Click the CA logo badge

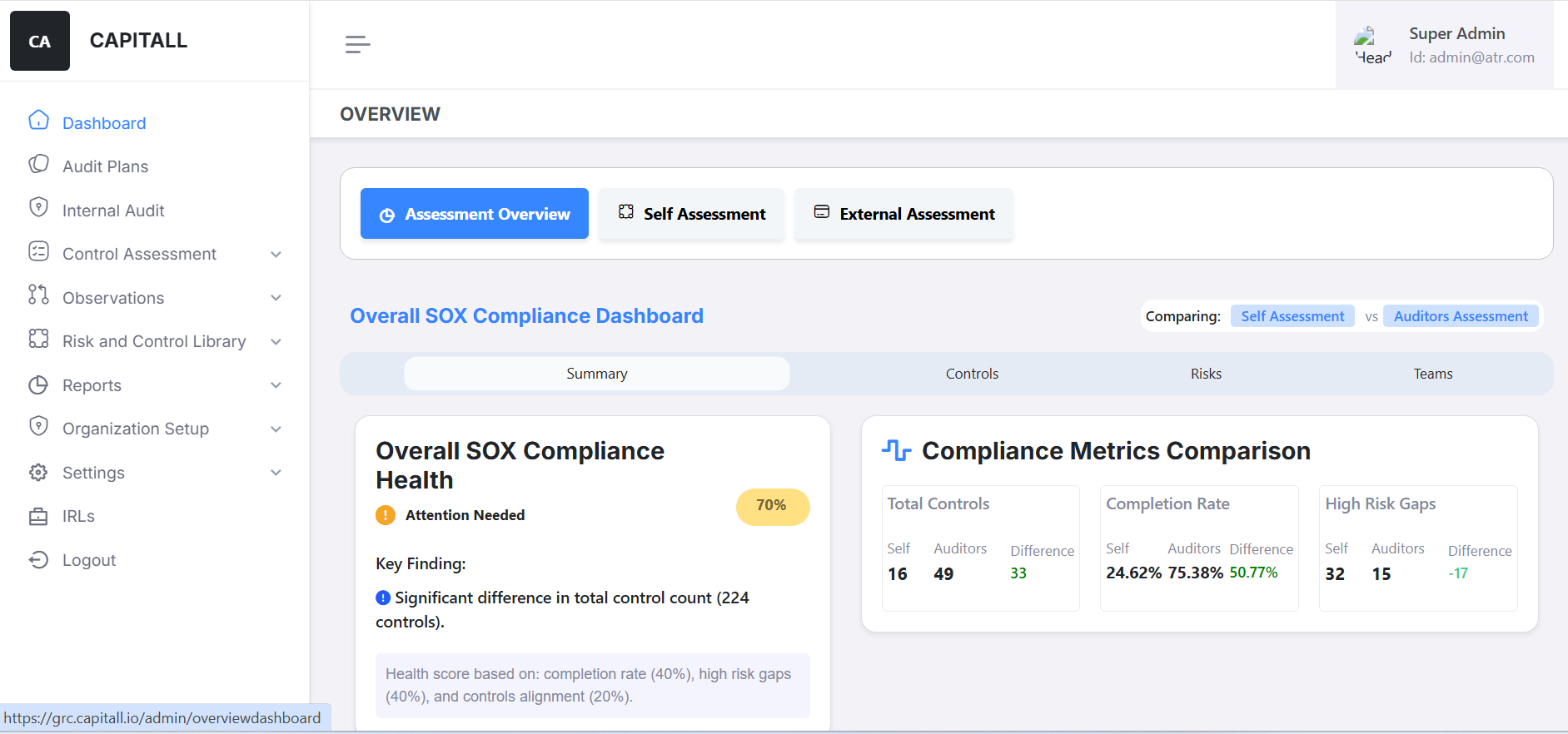coord(40,41)
